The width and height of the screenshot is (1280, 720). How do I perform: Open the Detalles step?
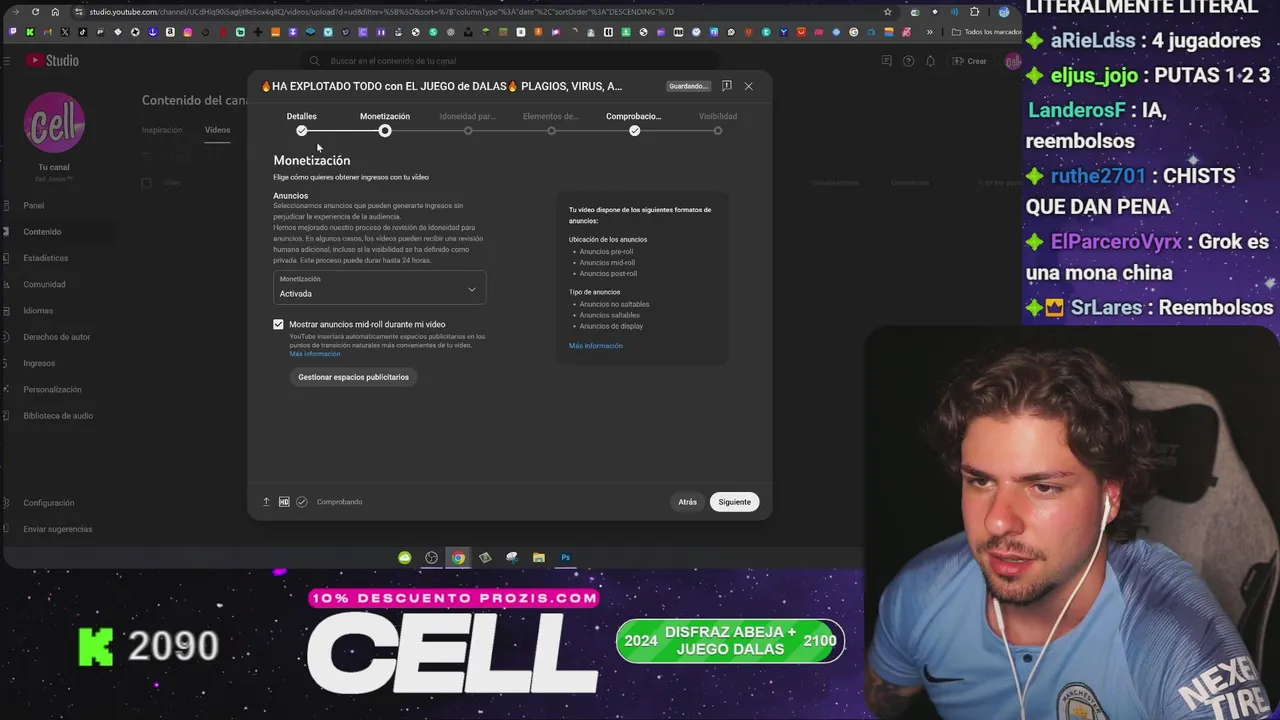point(301,123)
